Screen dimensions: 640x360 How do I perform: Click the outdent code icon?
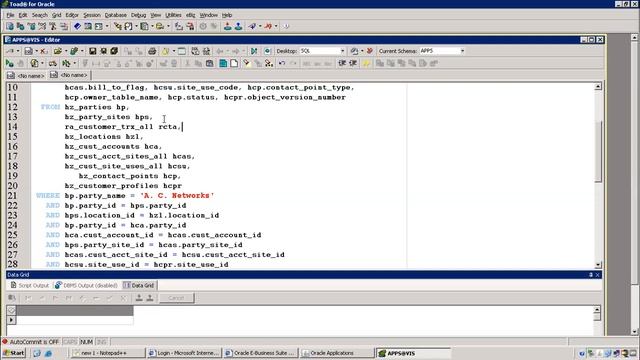353,63
